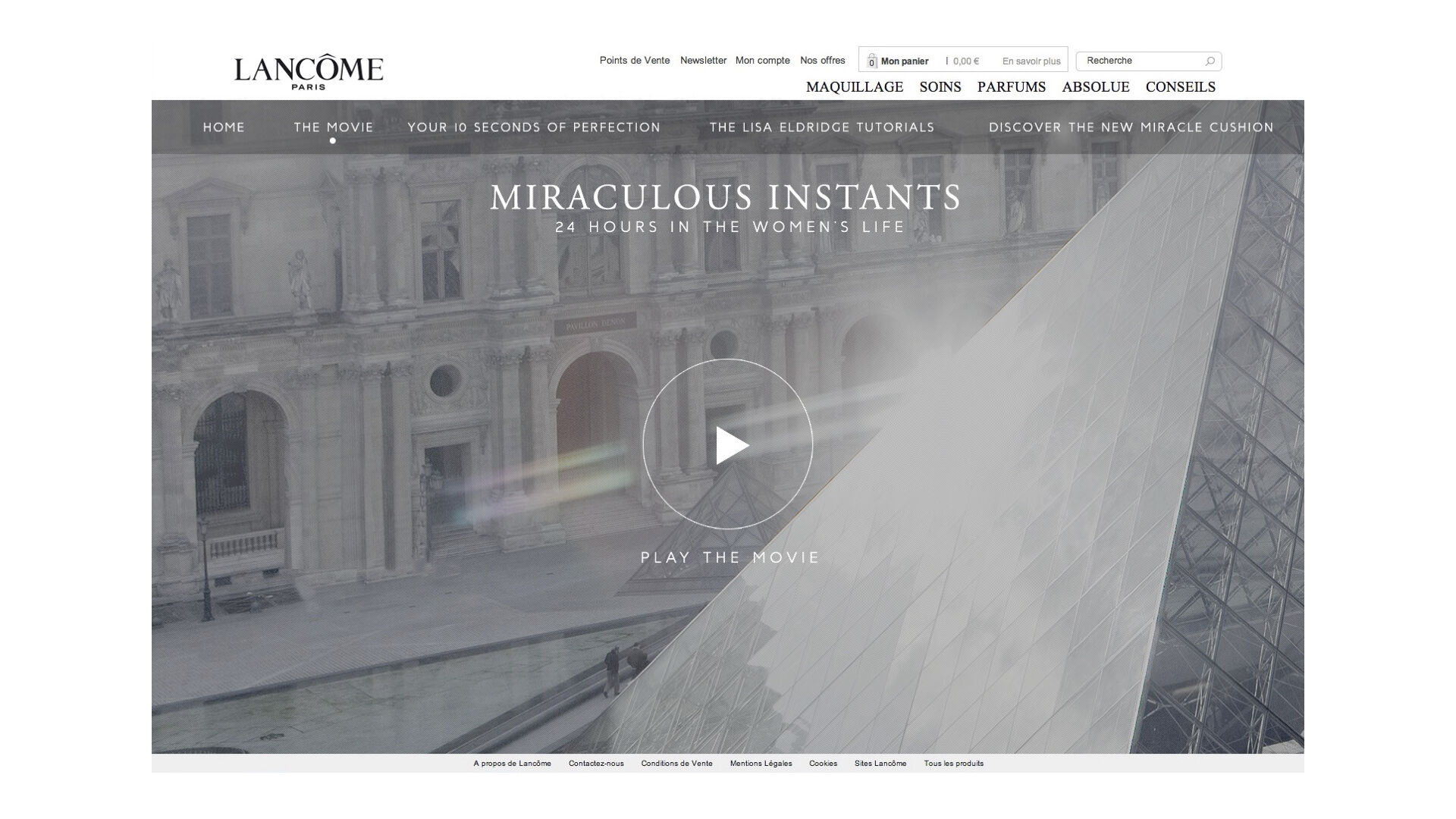Click the search magnifier icon
Viewport: 1456px width, 819px height.
coord(1210,61)
